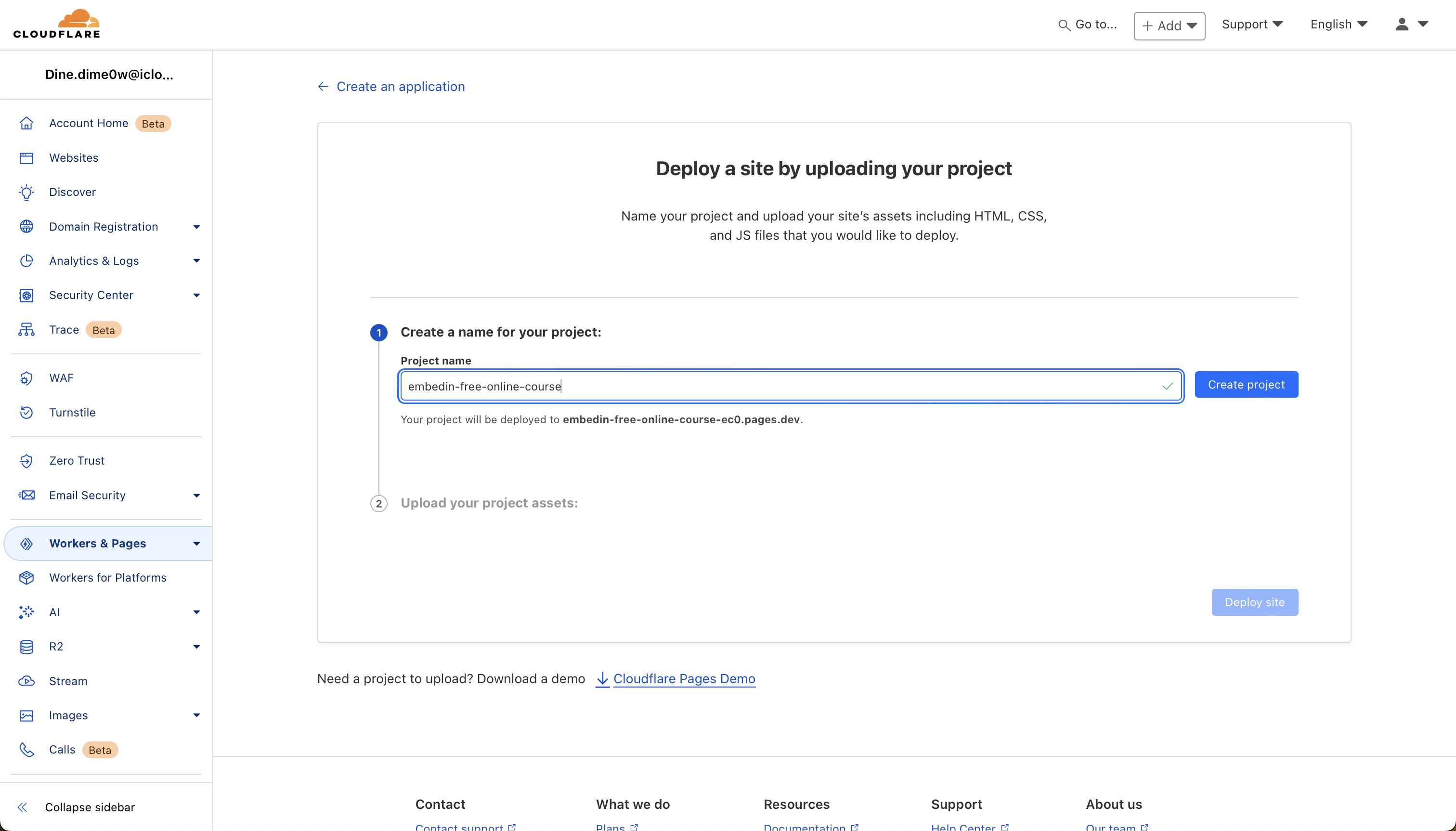Click the Email Security envelope icon
Screen dimensions: 1456x831
26,495
